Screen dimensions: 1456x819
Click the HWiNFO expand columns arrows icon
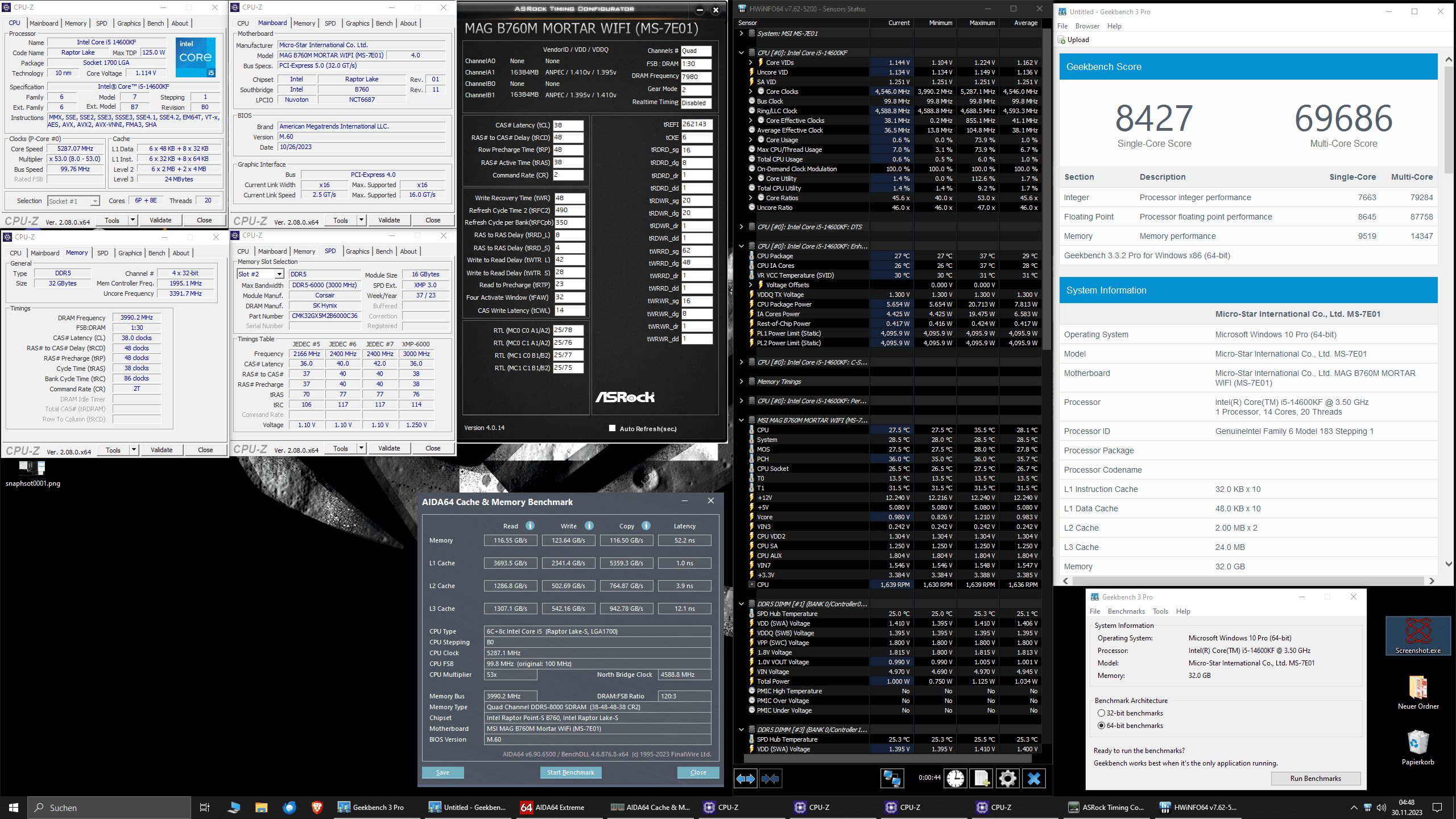pyautogui.click(x=746, y=779)
